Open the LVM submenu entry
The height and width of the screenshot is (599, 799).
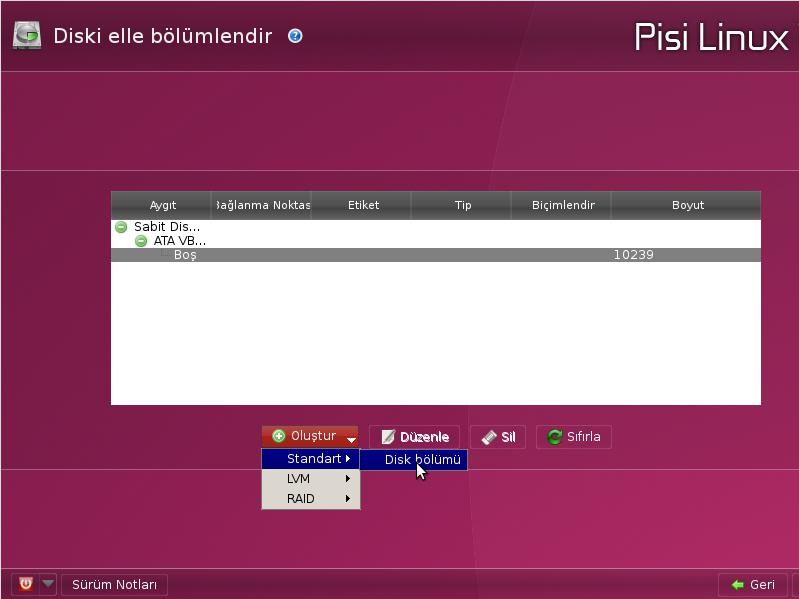coord(311,479)
